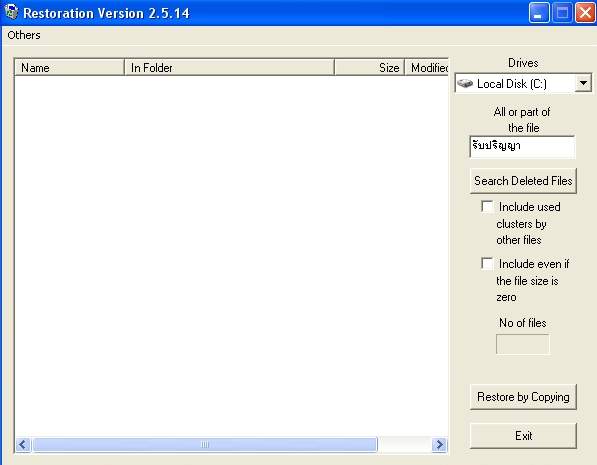Click the Exit button
This screenshot has height=465, width=597.
click(523, 436)
